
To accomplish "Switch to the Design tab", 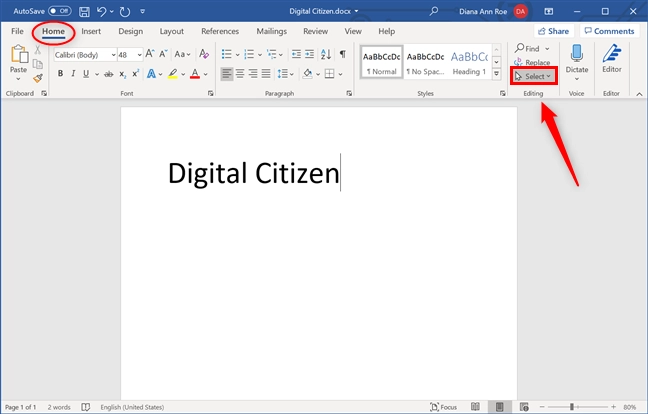I will (x=131, y=31).
